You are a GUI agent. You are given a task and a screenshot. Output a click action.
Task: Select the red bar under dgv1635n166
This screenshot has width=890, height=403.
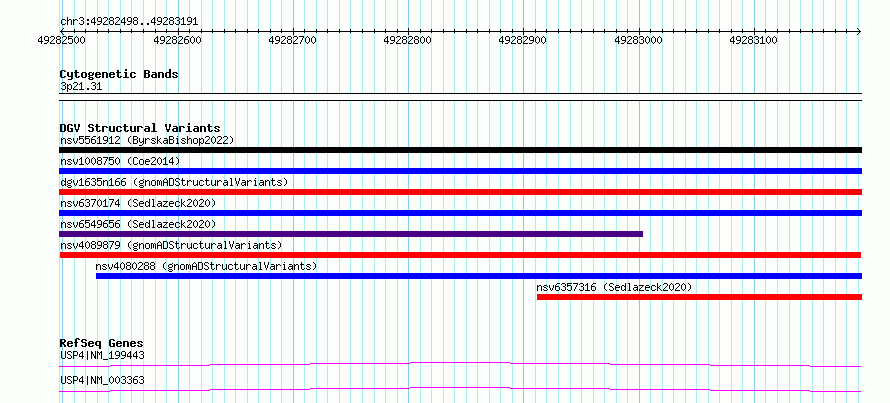click(460, 192)
